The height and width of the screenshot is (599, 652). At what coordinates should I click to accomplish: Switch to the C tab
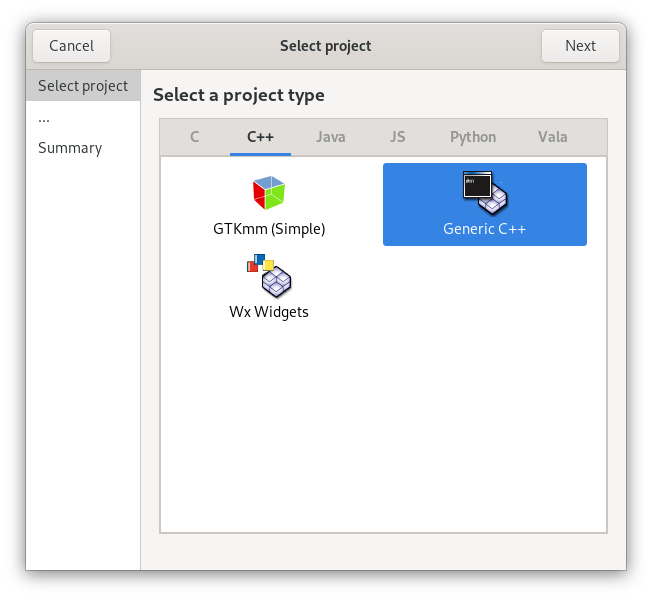[x=194, y=137]
